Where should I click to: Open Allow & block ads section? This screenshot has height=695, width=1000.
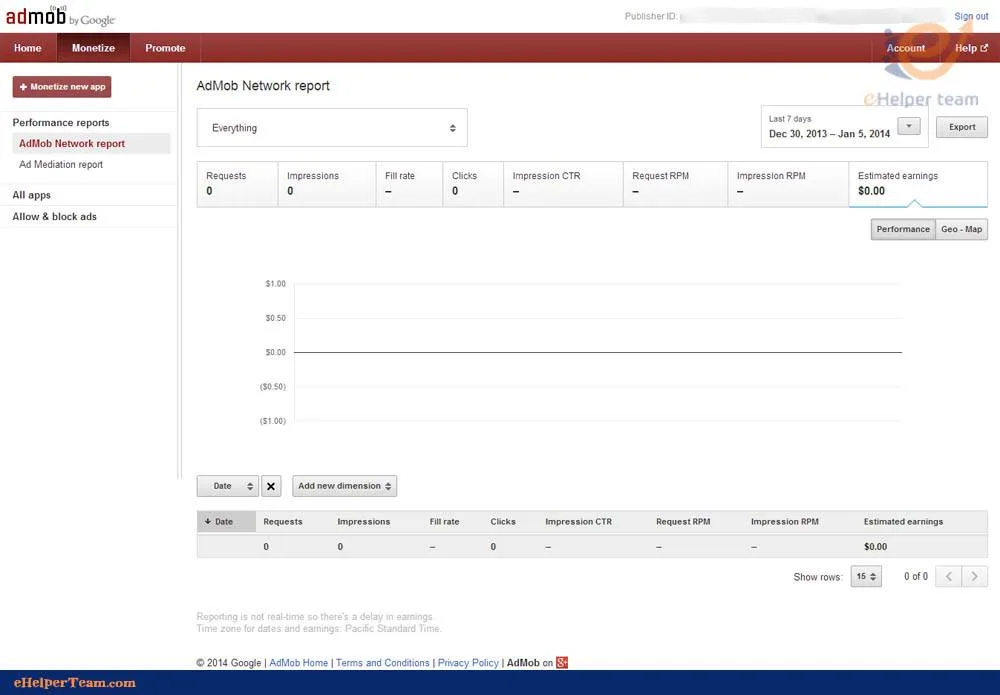coord(55,217)
